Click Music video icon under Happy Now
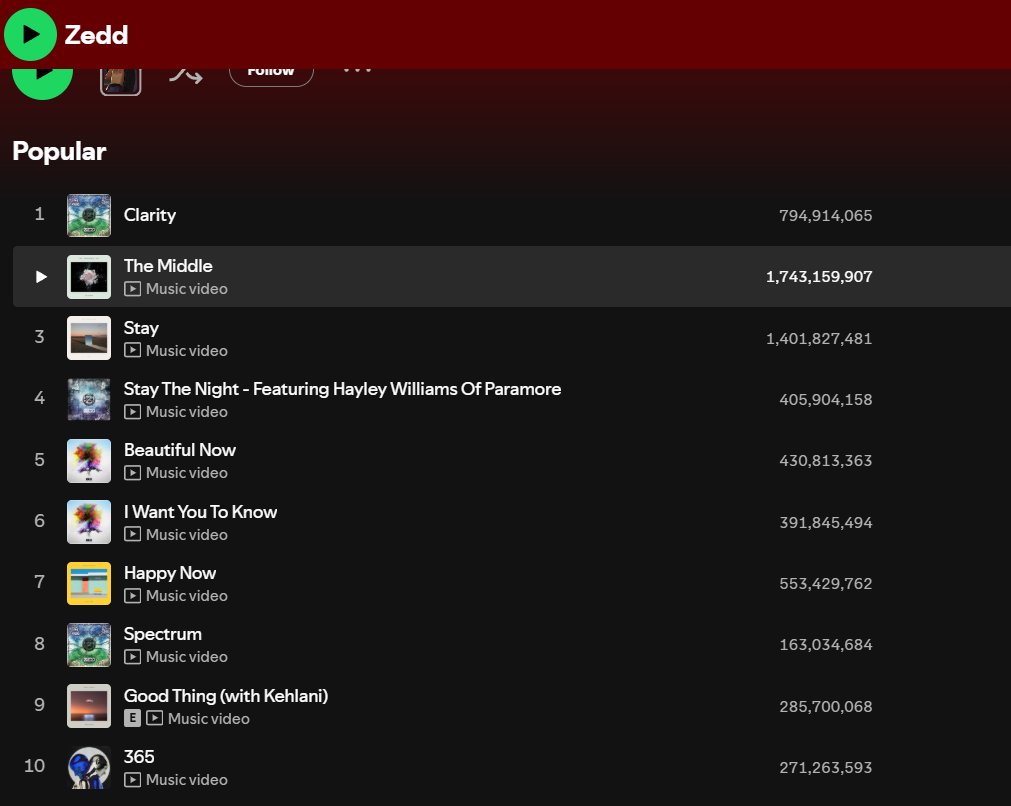Screen dimensions: 1011x806 pos(132,596)
